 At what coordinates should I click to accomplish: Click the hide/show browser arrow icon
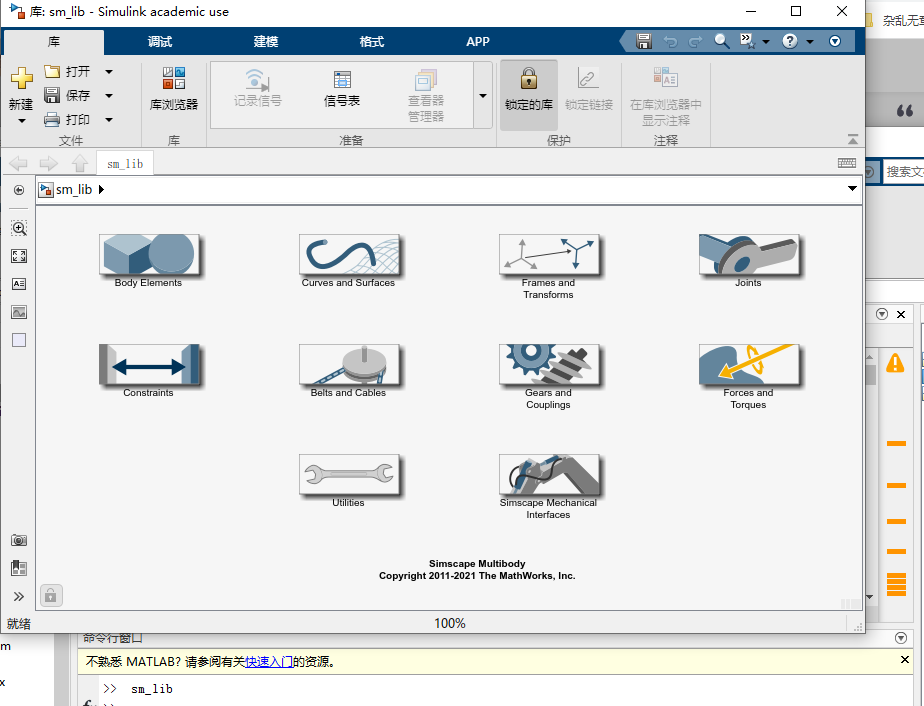(x=19, y=190)
